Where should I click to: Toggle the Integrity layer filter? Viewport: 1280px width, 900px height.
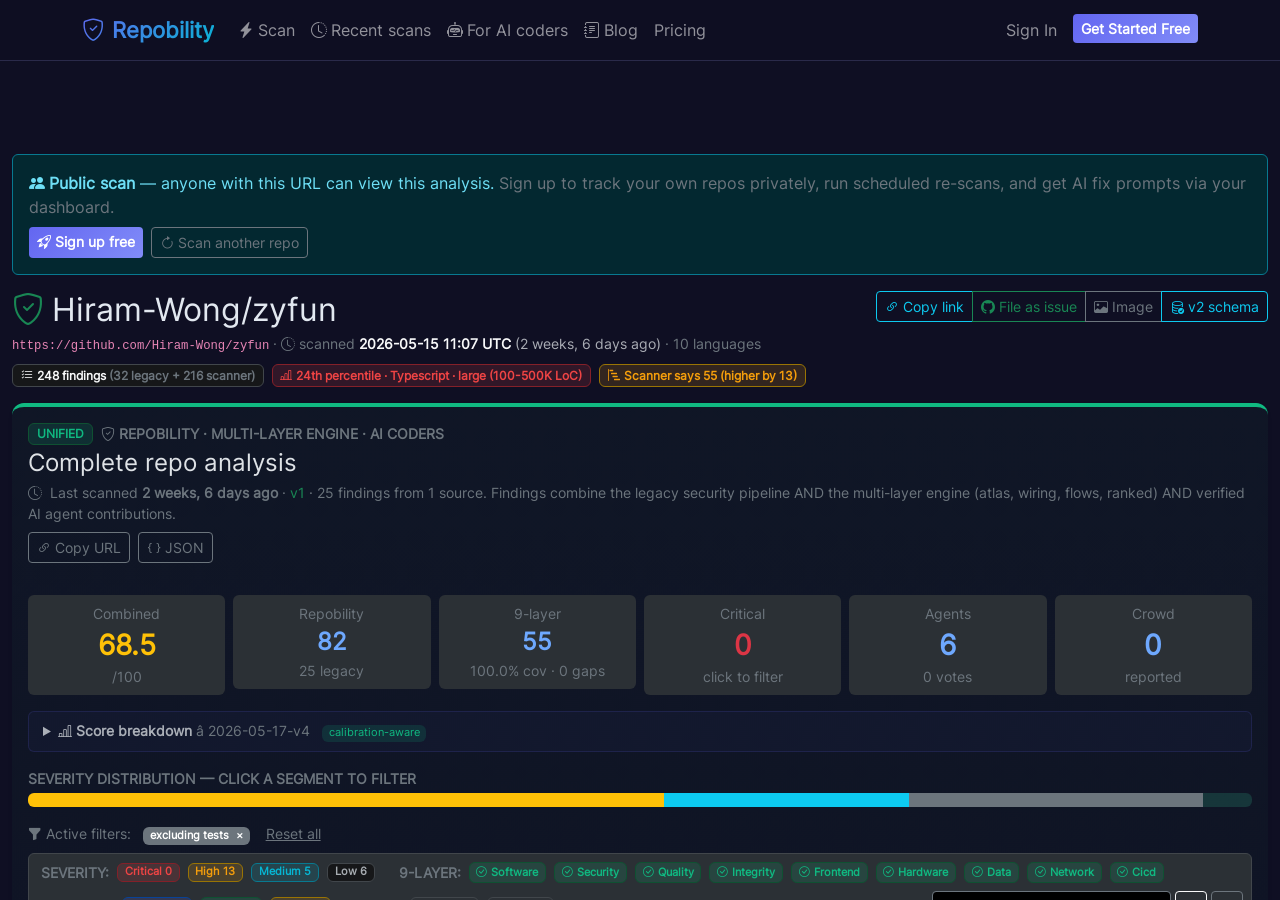click(x=746, y=872)
